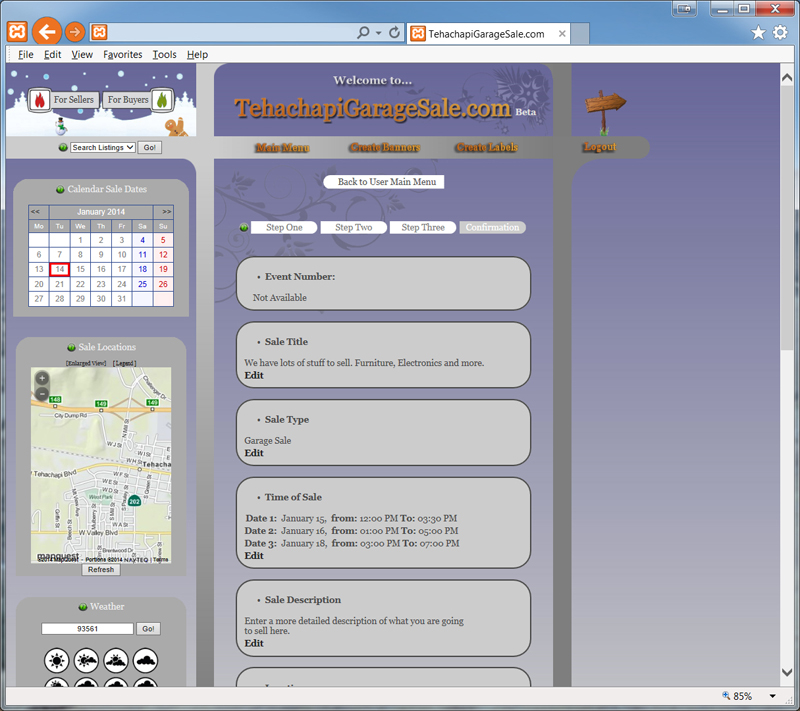Click the map Refresh button
Viewport: 800px width, 711px height.
pyautogui.click(x=101, y=570)
